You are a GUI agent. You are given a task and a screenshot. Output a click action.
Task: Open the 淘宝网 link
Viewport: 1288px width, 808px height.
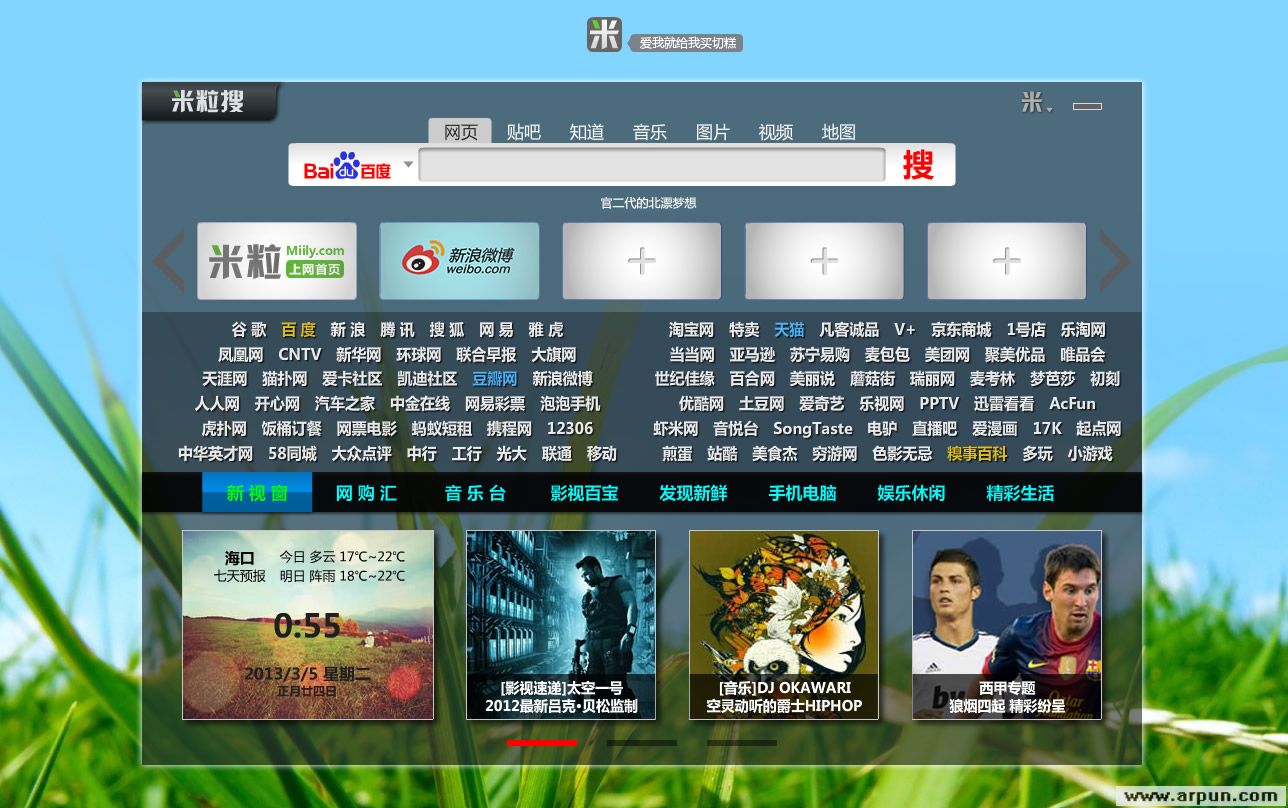tap(692, 330)
